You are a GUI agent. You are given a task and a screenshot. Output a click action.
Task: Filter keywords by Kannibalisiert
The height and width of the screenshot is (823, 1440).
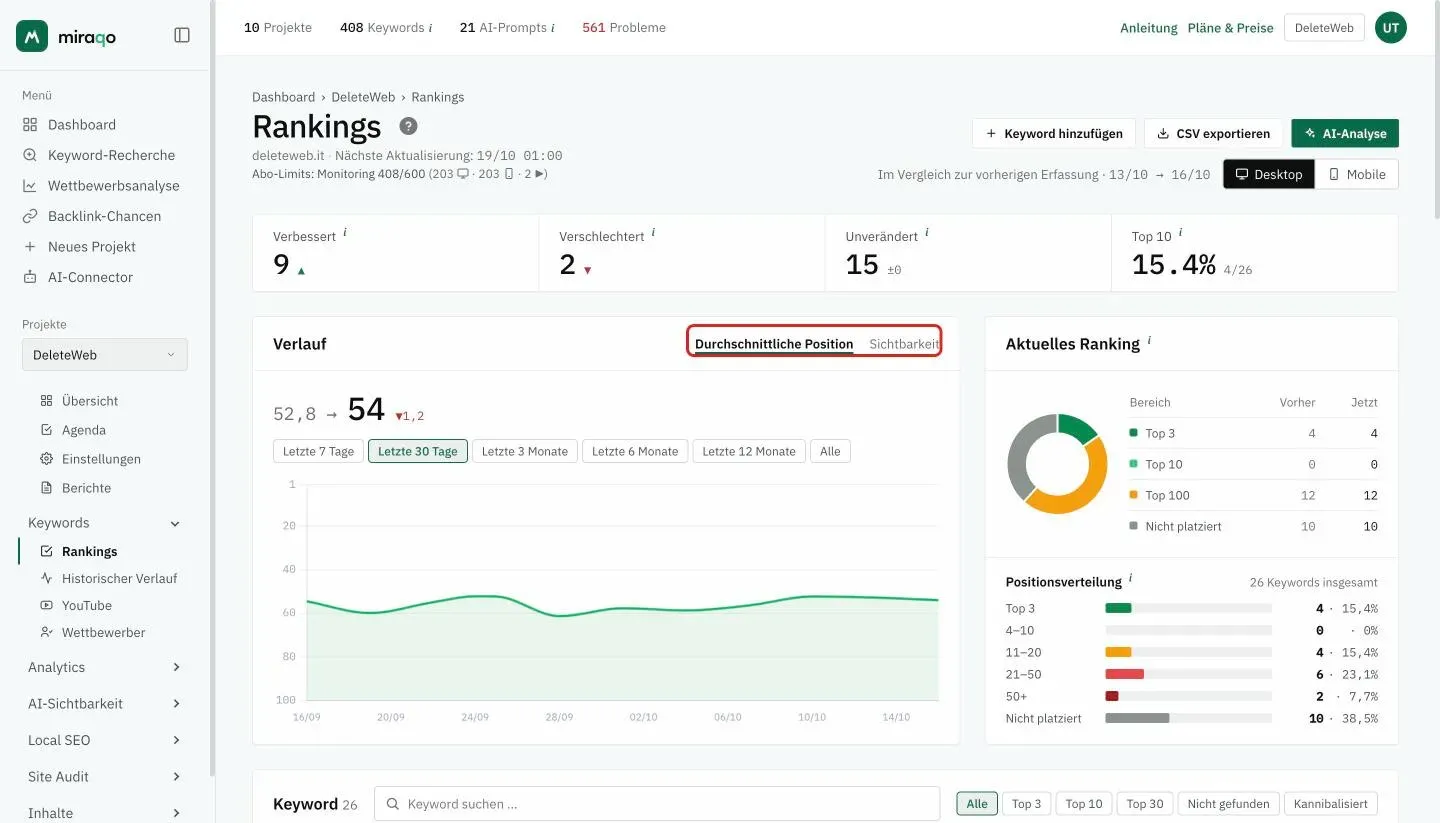point(1331,804)
